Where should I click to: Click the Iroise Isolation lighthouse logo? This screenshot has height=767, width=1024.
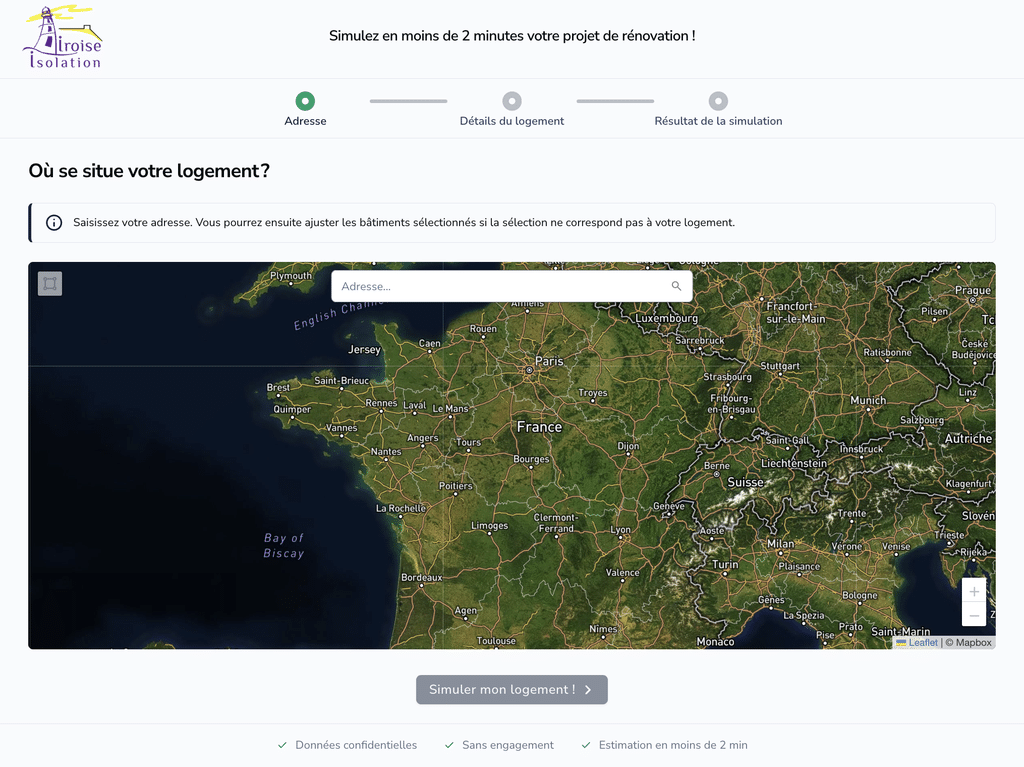pyautogui.click(x=63, y=37)
